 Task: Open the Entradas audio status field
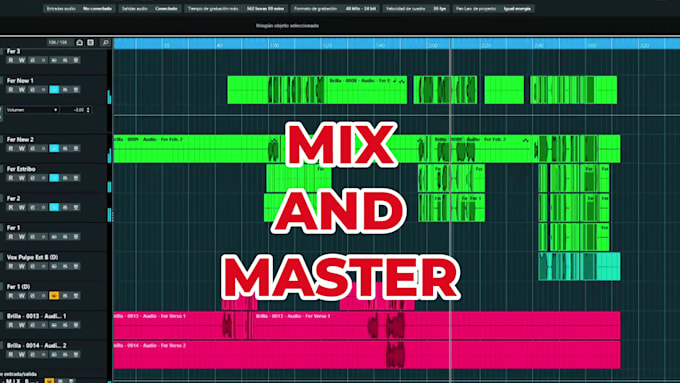pyautogui.click(x=79, y=9)
